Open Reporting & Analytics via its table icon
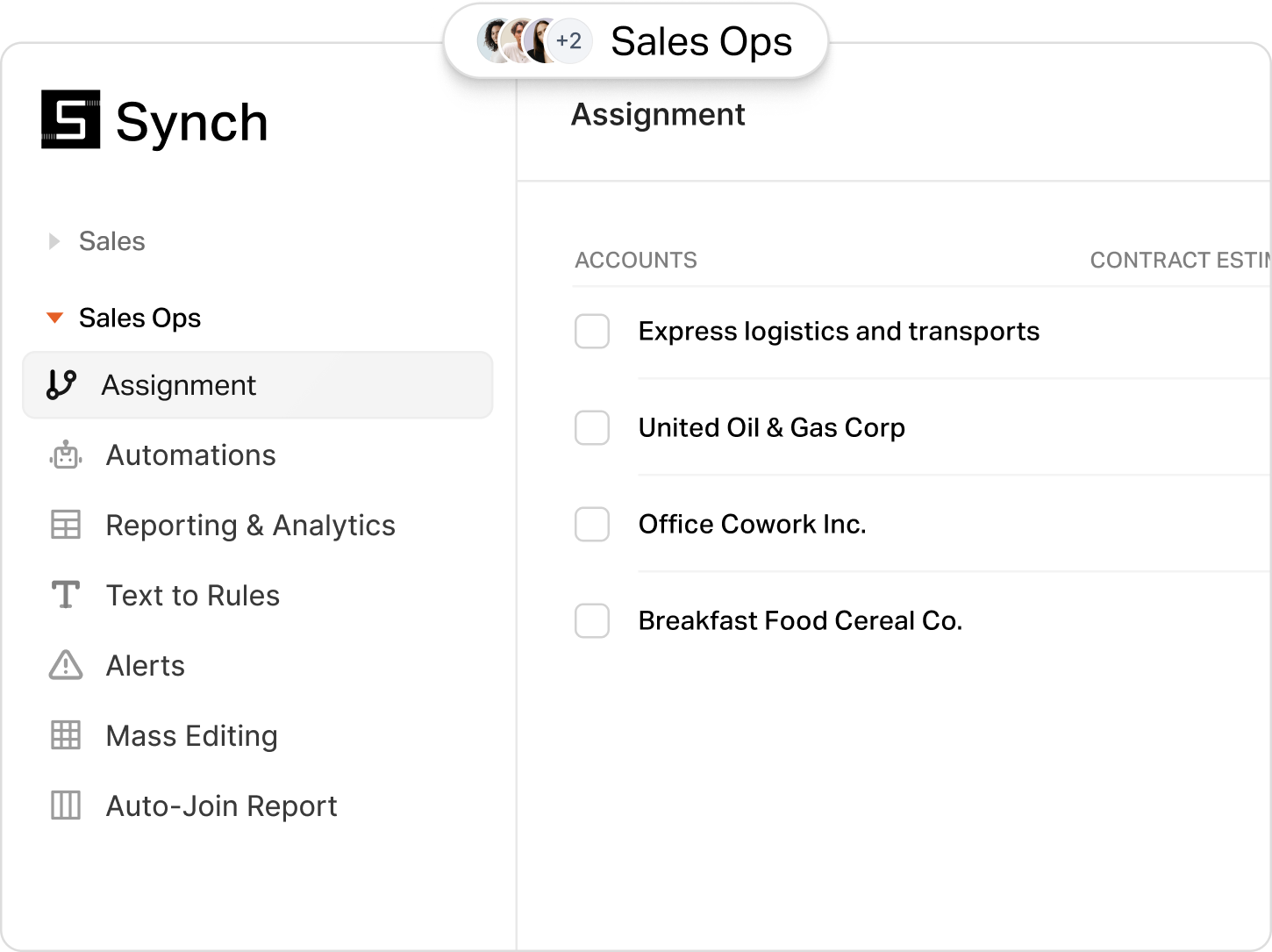This screenshot has height=952, width=1272. click(x=65, y=525)
